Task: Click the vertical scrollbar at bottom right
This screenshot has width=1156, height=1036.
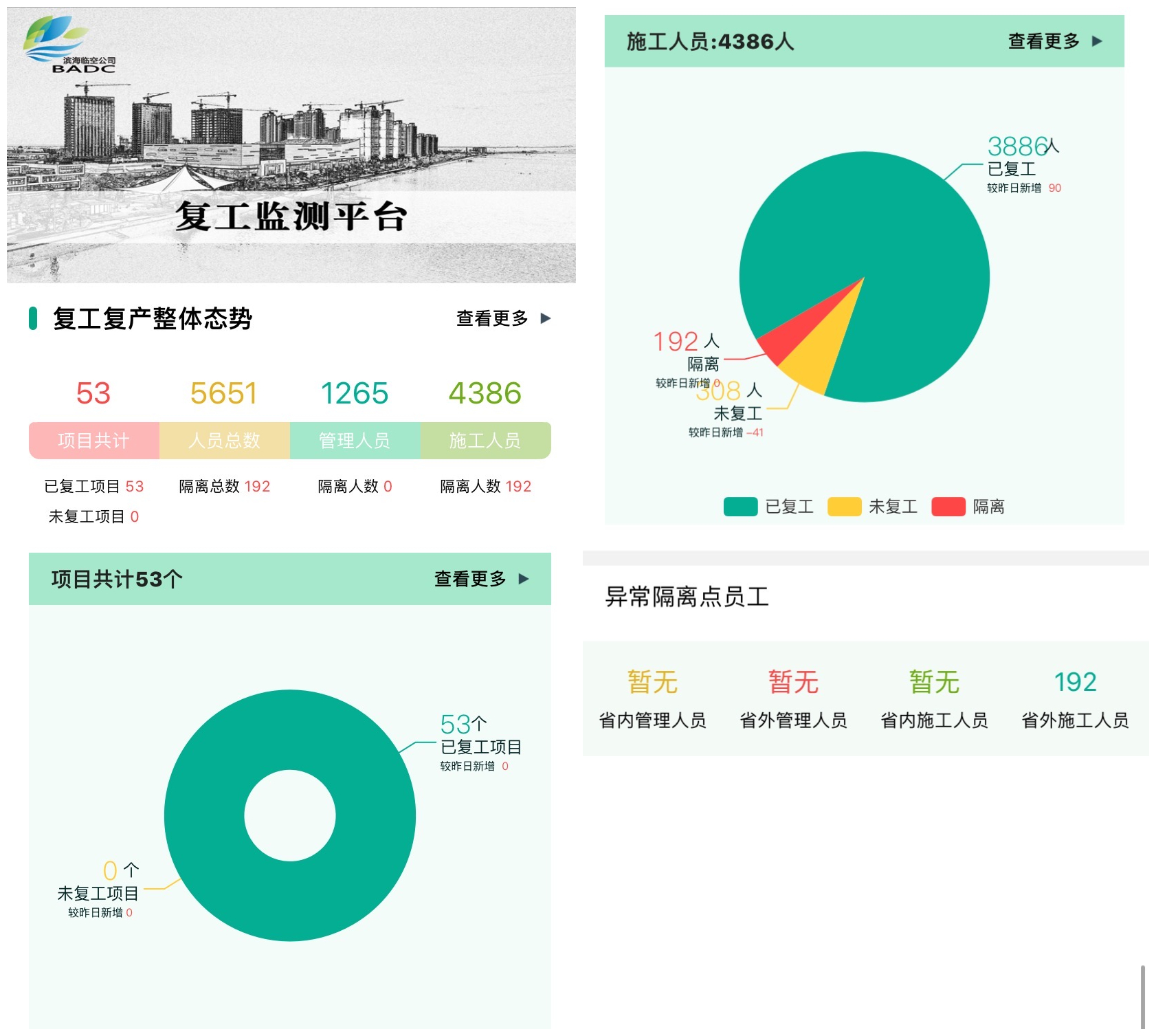Action: (1142, 997)
